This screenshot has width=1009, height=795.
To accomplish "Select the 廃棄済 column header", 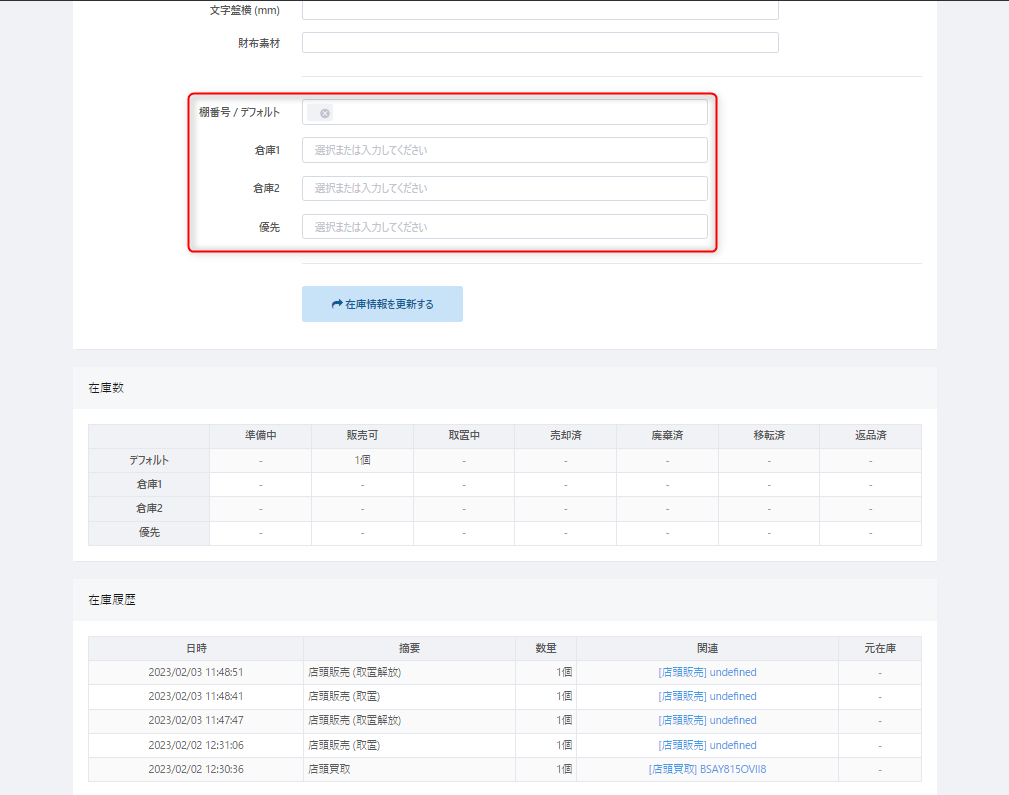I will point(667,436).
